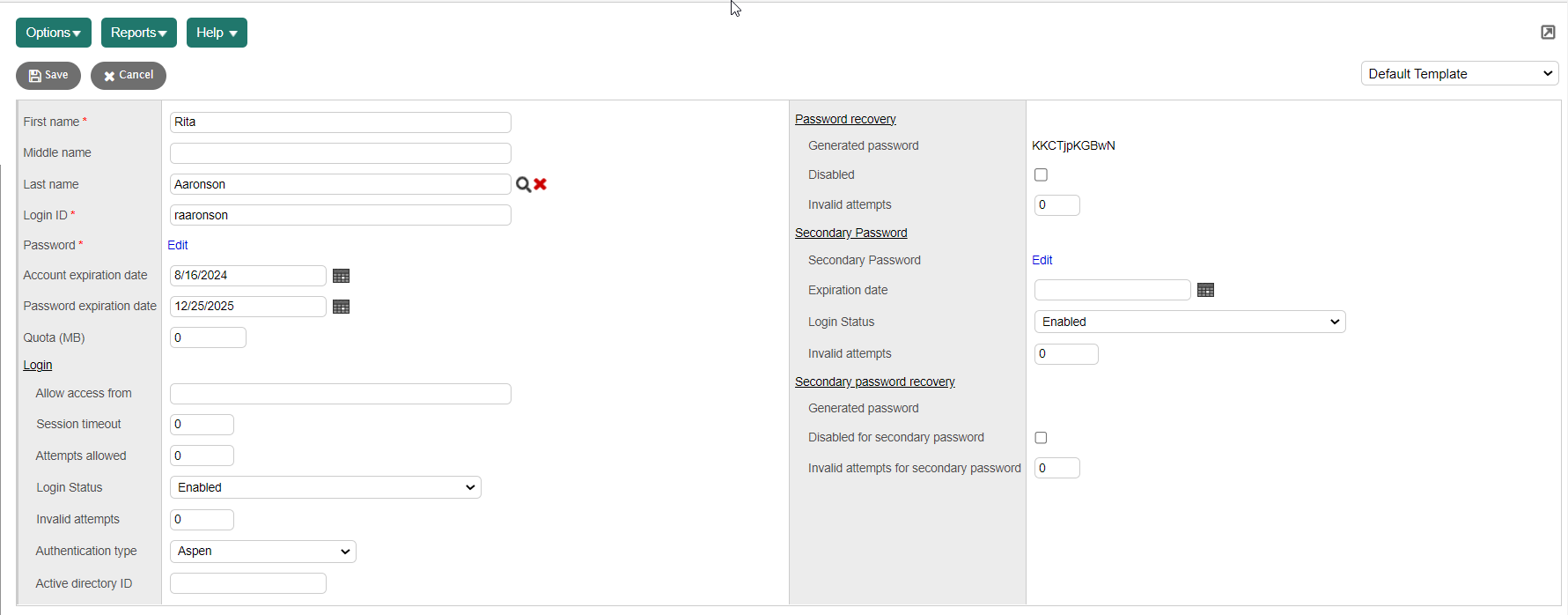Check Disabled for secondary password box

tap(1041, 438)
